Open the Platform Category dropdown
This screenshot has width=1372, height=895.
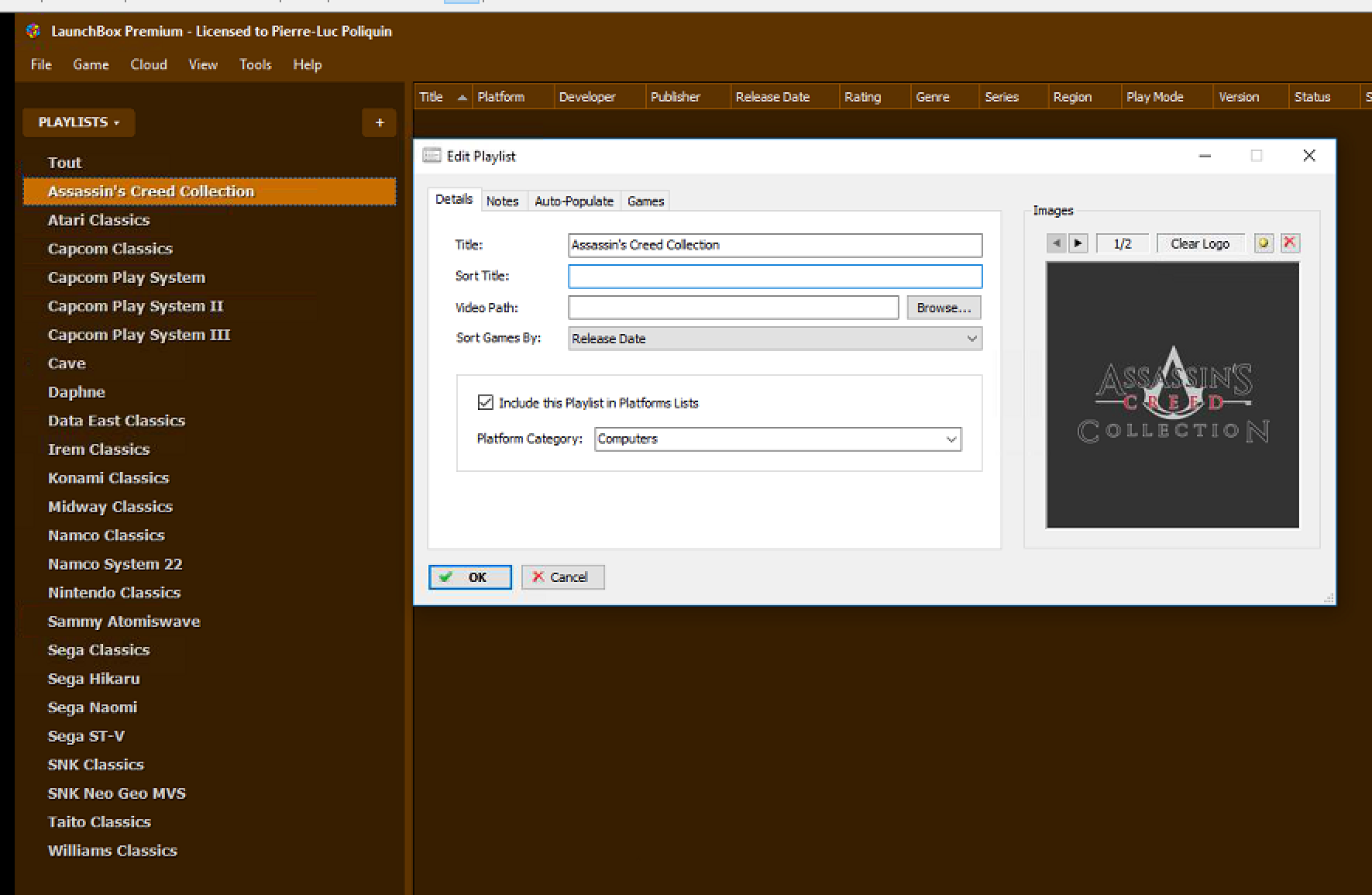[778, 439]
